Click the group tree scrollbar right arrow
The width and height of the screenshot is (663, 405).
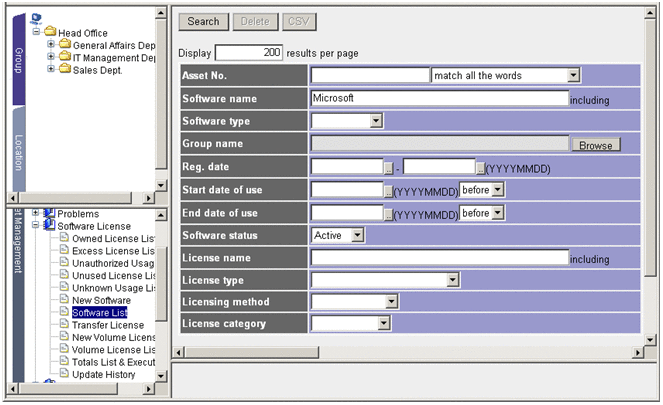tap(148, 197)
